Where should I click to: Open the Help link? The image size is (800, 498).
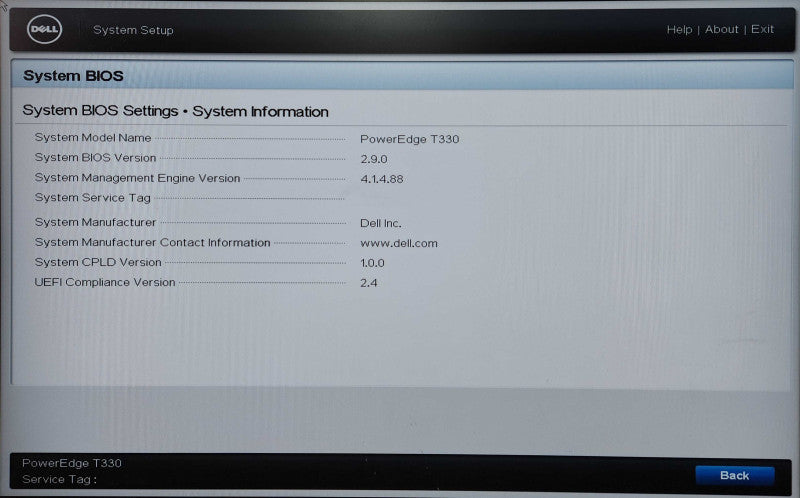tap(679, 30)
